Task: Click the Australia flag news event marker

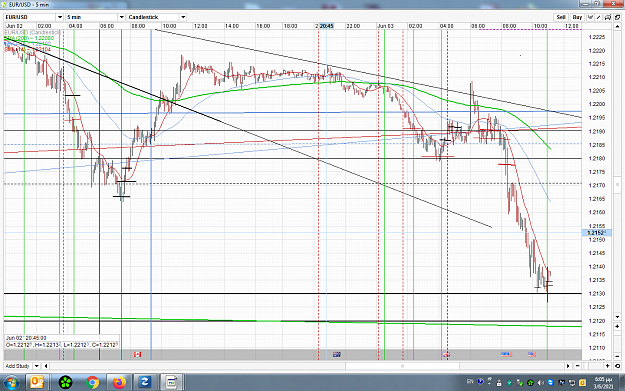Action: [x=337, y=354]
